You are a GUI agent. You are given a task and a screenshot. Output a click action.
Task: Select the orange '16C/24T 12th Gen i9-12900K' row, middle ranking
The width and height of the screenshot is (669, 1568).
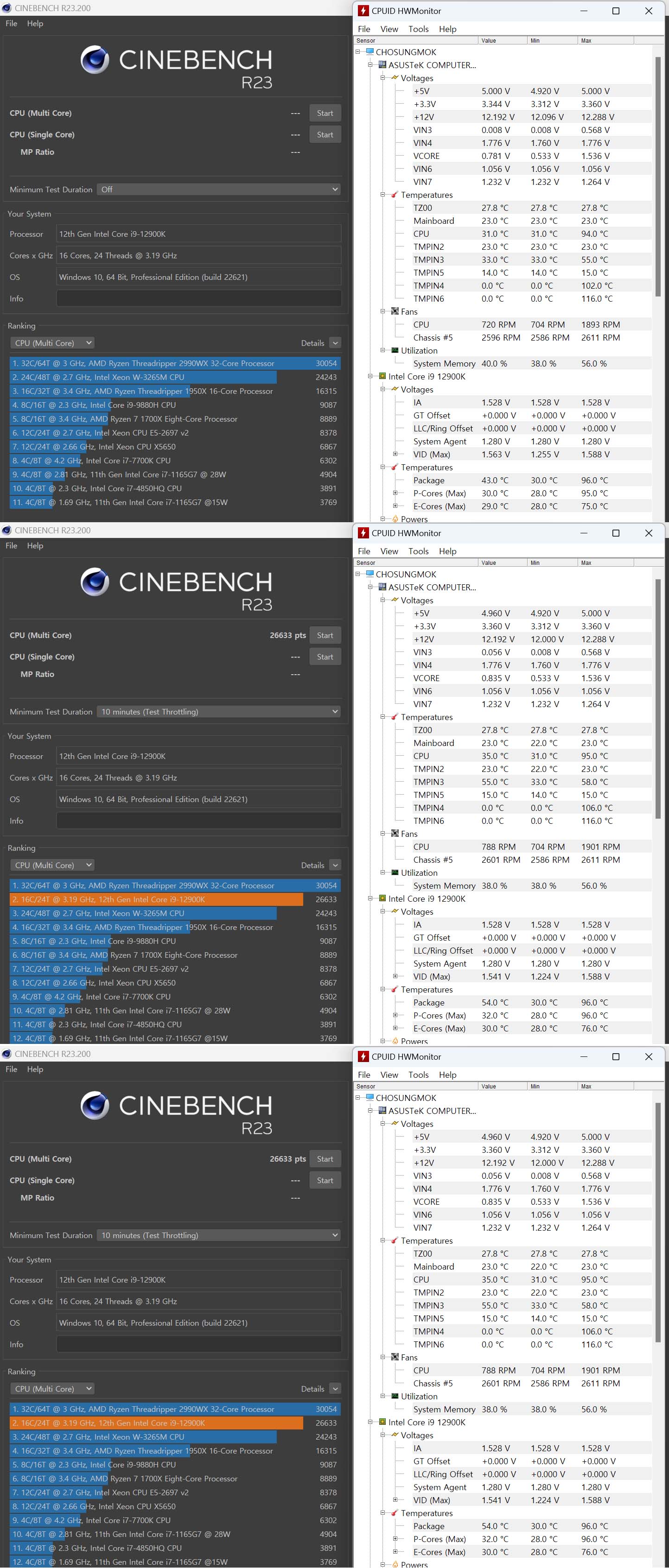[175, 899]
